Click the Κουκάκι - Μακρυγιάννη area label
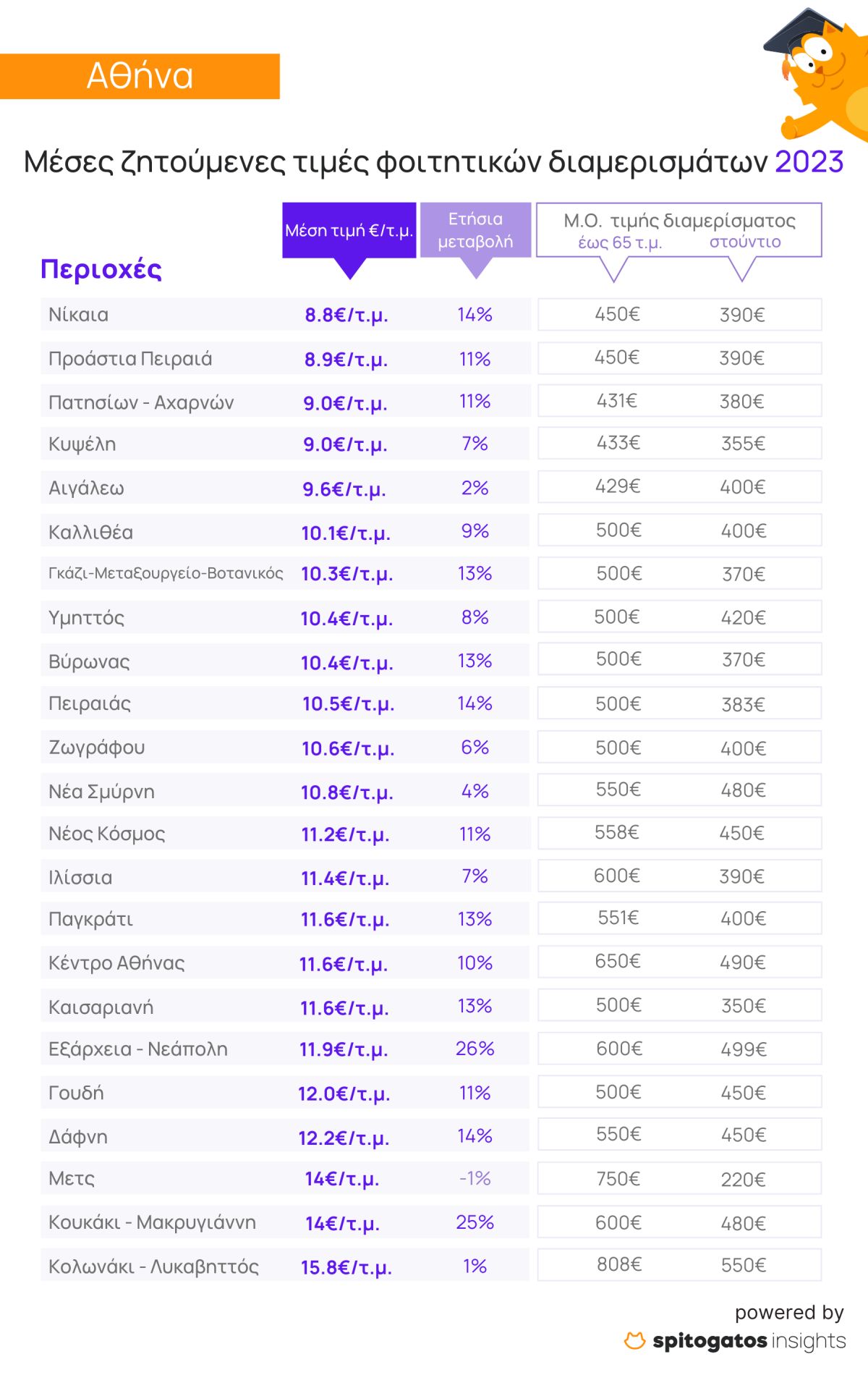The image size is (868, 1375). point(152,1222)
